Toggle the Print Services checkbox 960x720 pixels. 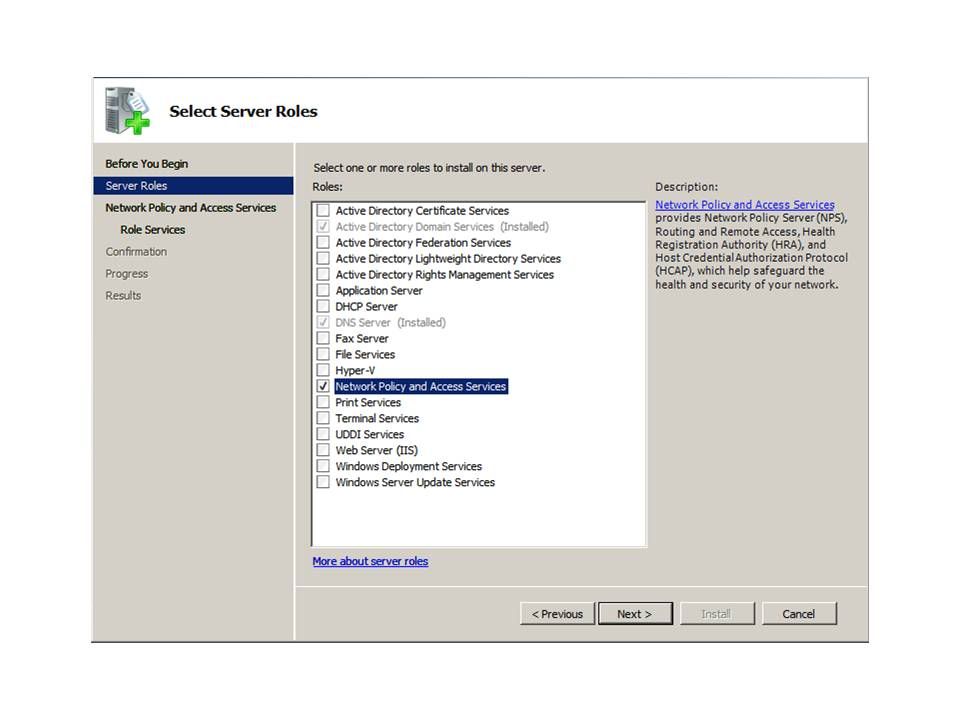[323, 402]
